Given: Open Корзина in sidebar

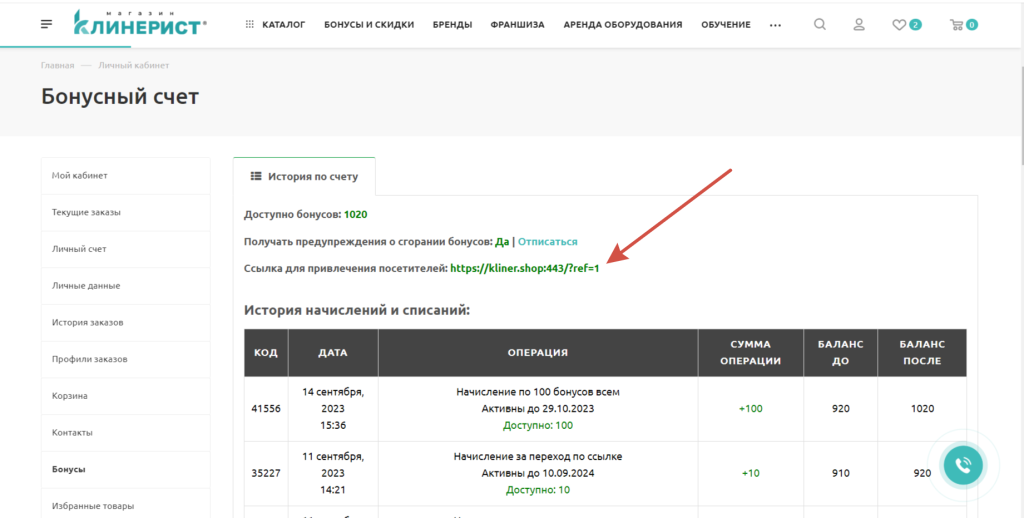Looking at the screenshot, I should point(125,396).
